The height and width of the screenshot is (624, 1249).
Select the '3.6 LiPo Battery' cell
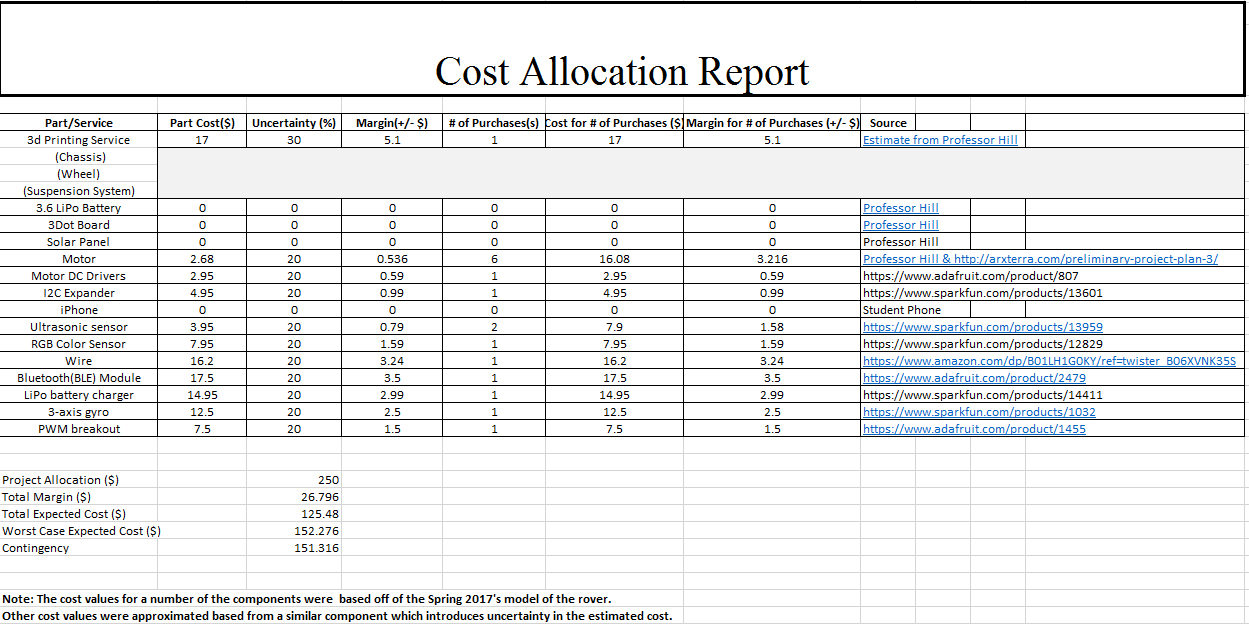point(79,208)
